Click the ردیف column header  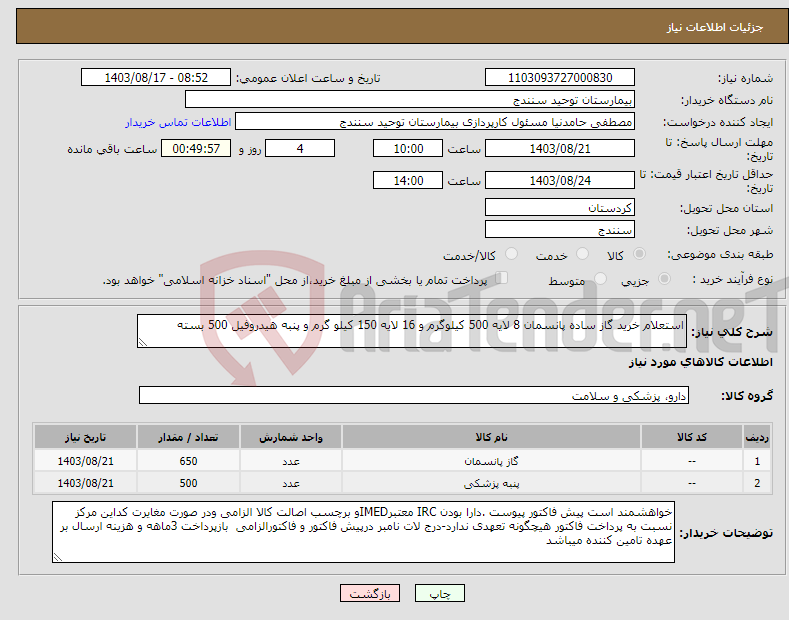pyautogui.click(x=757, y=437)
